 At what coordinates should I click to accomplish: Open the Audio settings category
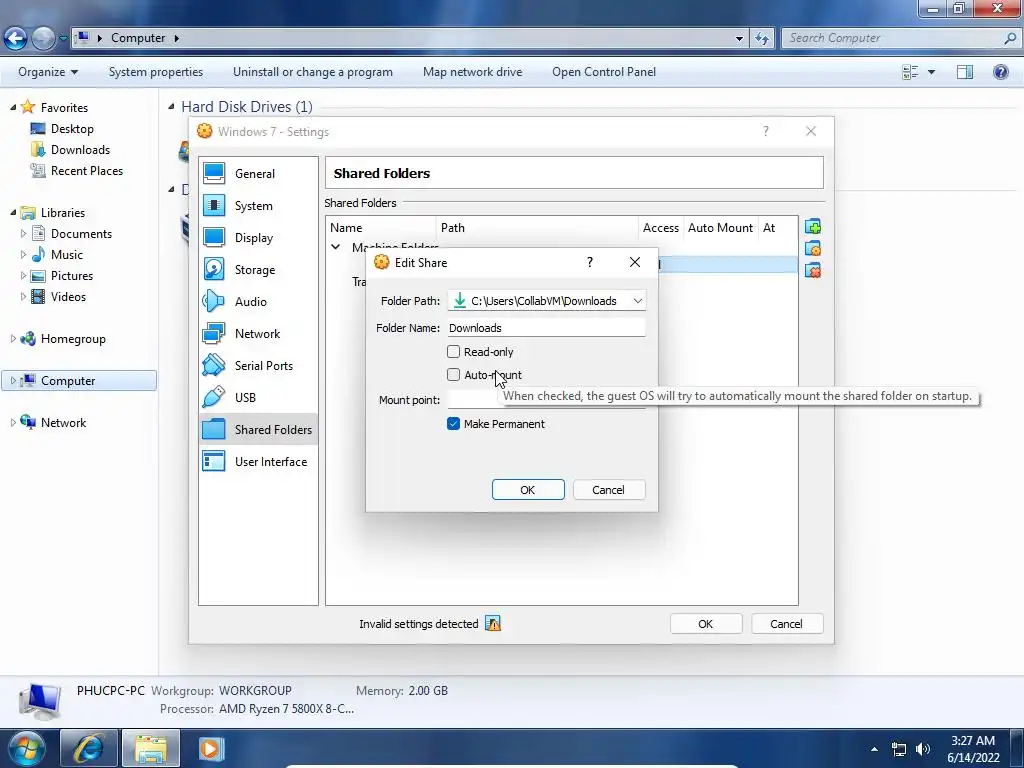[259, 302]
